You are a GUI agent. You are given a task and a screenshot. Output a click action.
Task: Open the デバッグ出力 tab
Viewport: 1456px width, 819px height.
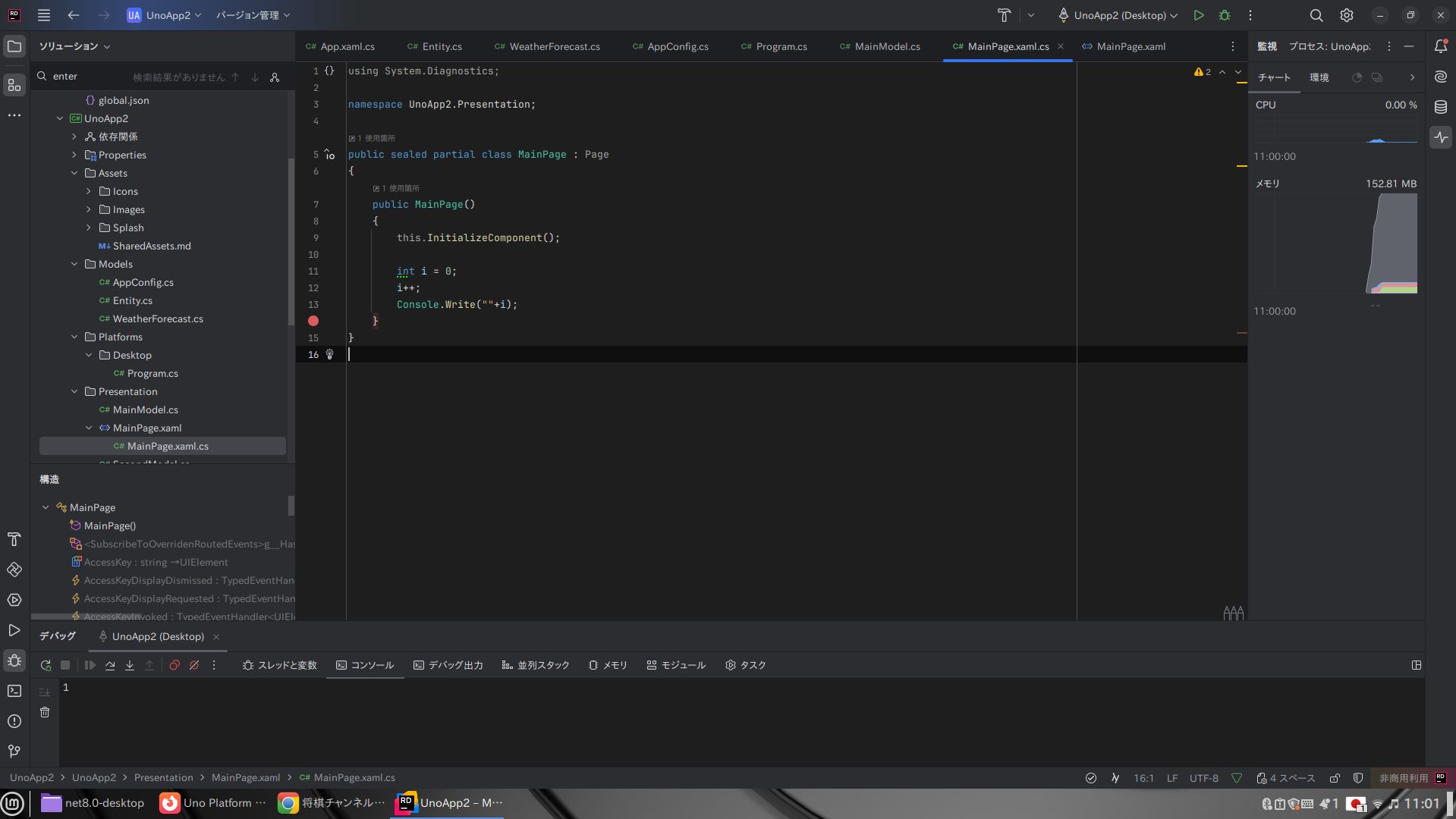(x=448, y=665)
